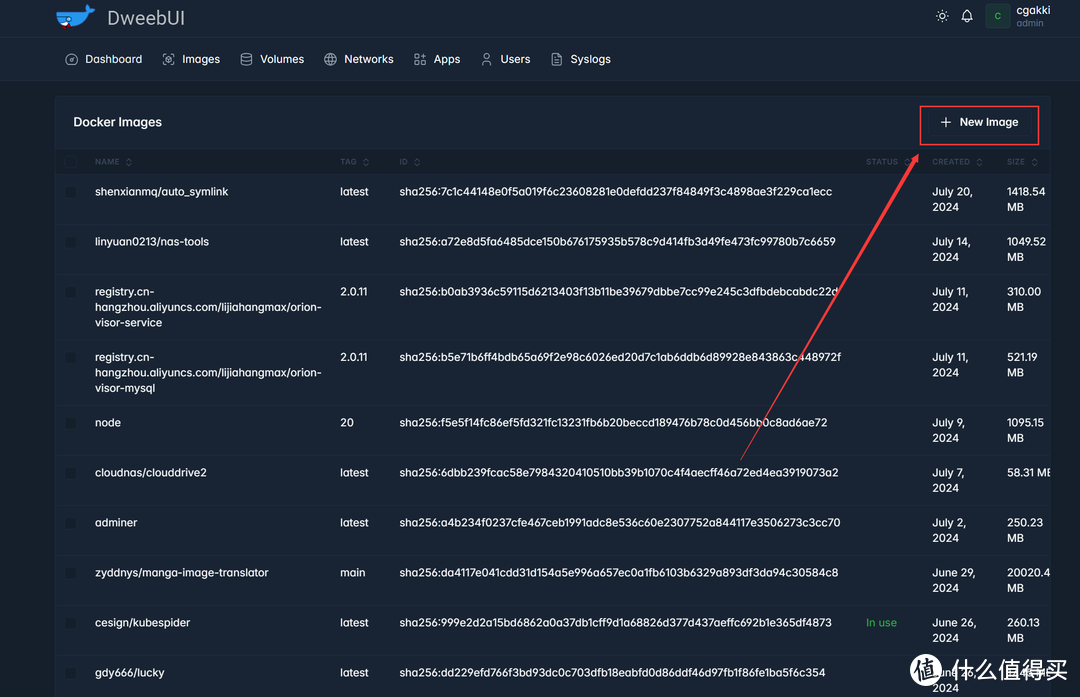Click the sha256 ID of the node image
The image size is (1080, 697).
tap(613, 422)
